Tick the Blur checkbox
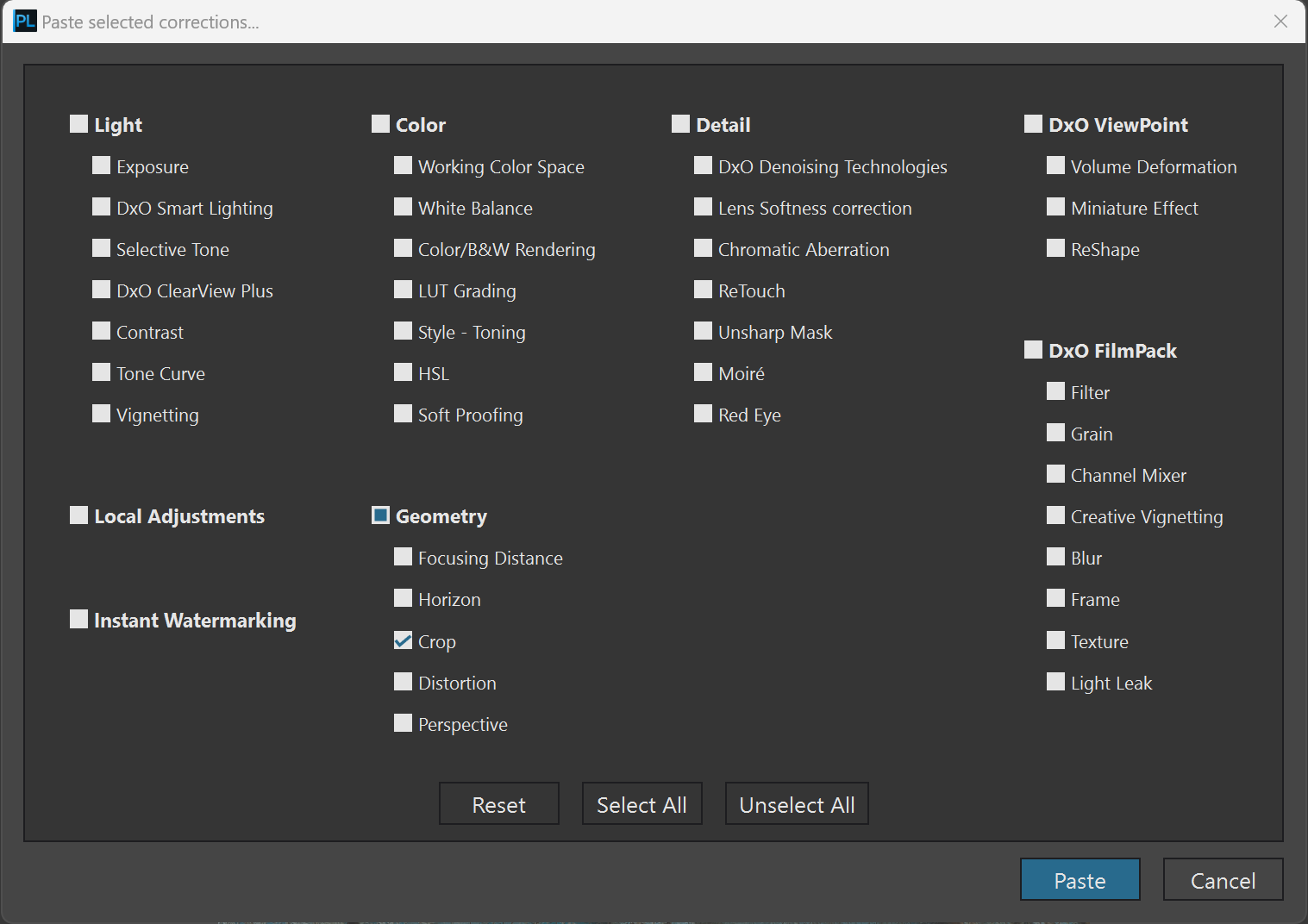 1055,557
